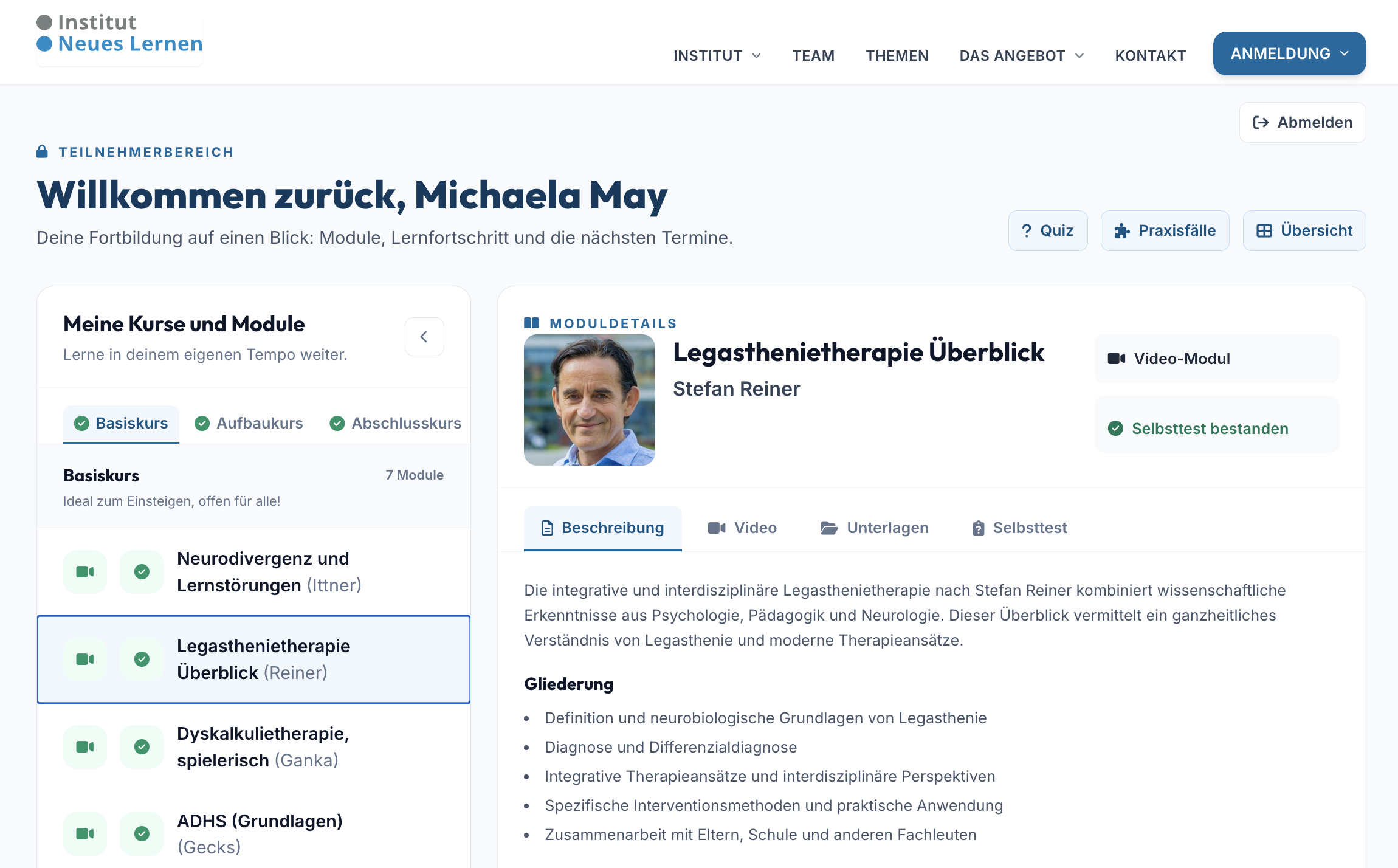Click video icon for ADHS module

(85, 834)
